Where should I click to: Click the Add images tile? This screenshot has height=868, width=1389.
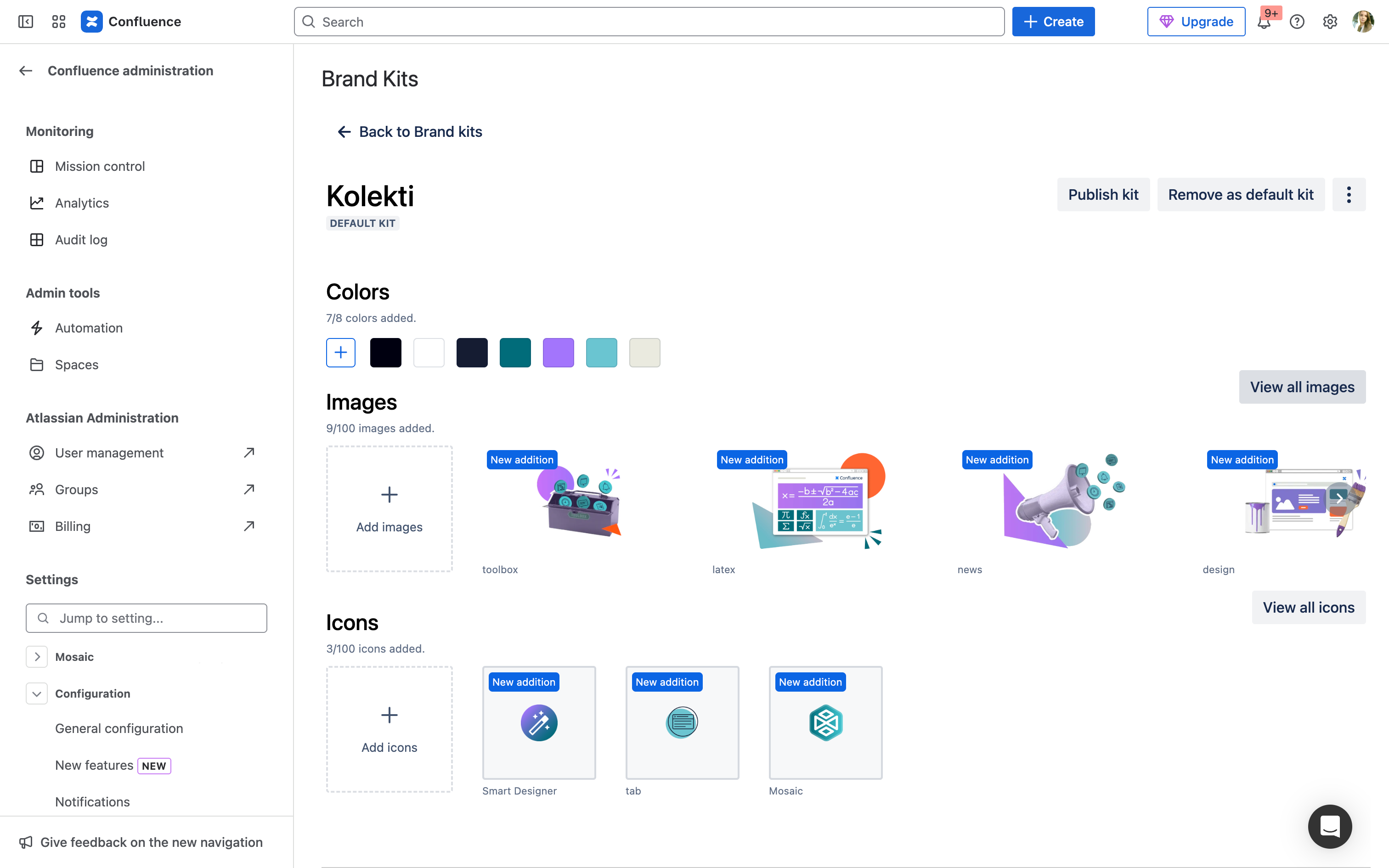(x=389, y=509)
